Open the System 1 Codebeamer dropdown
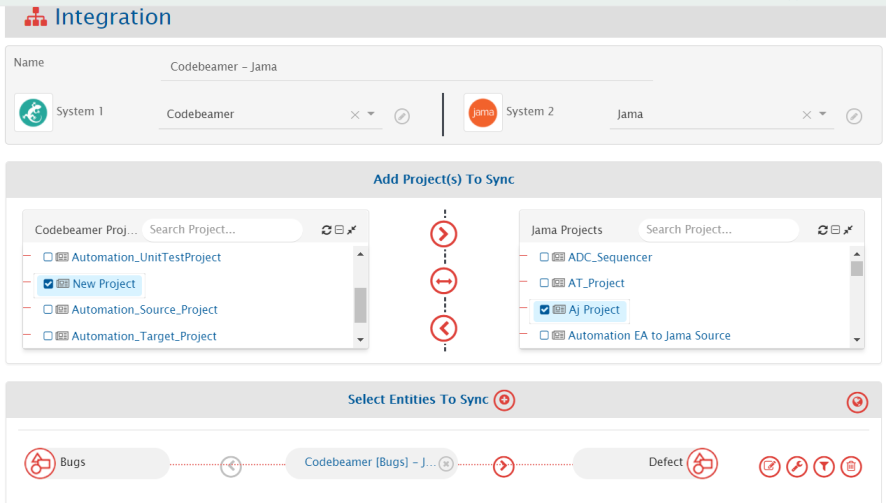Screen dimensions: 886x503 tap(371, 115)
